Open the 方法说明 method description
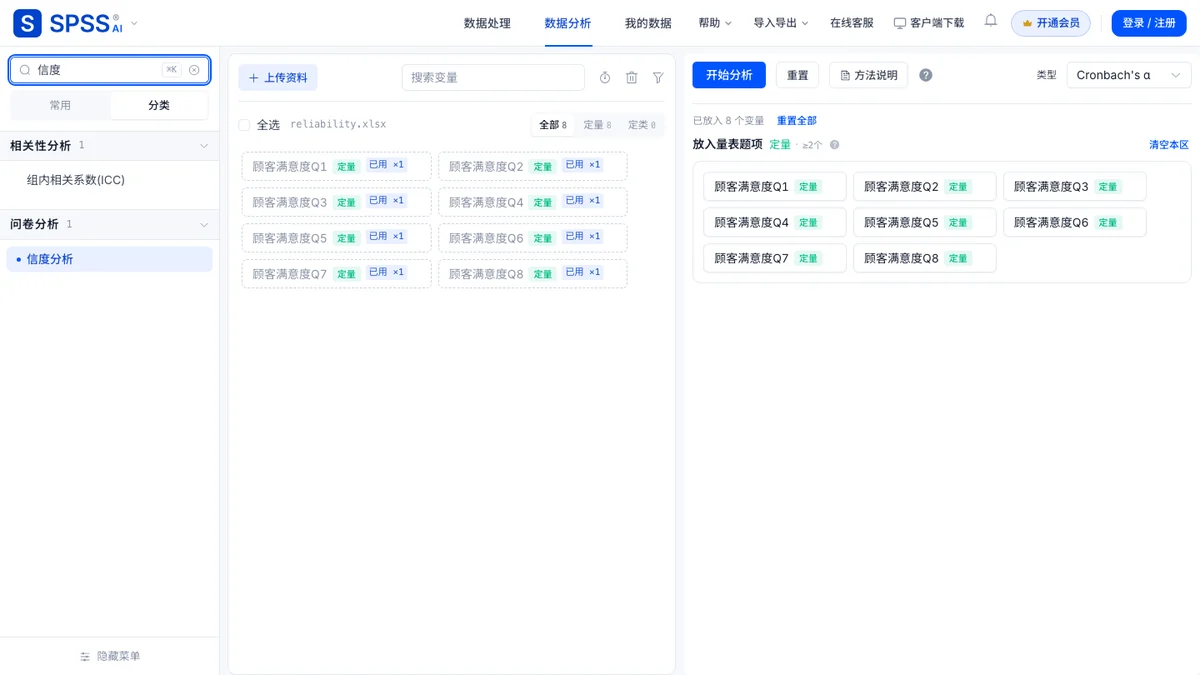Viewport: 1200px width, 675px height. 869,75
